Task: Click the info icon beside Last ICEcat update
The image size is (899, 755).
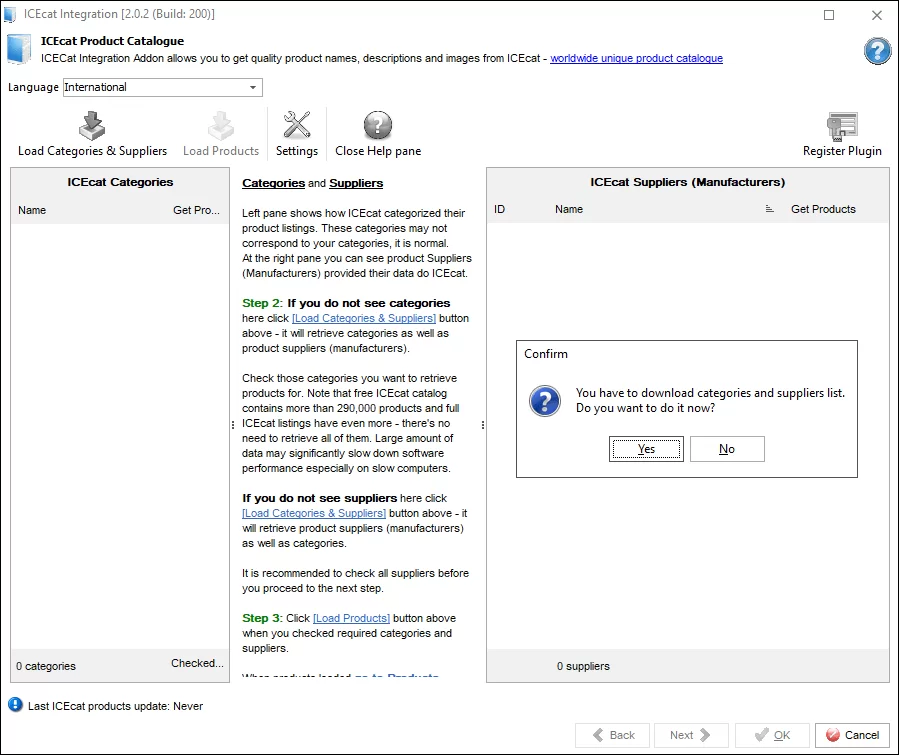Action: click(x=15, y=705)
